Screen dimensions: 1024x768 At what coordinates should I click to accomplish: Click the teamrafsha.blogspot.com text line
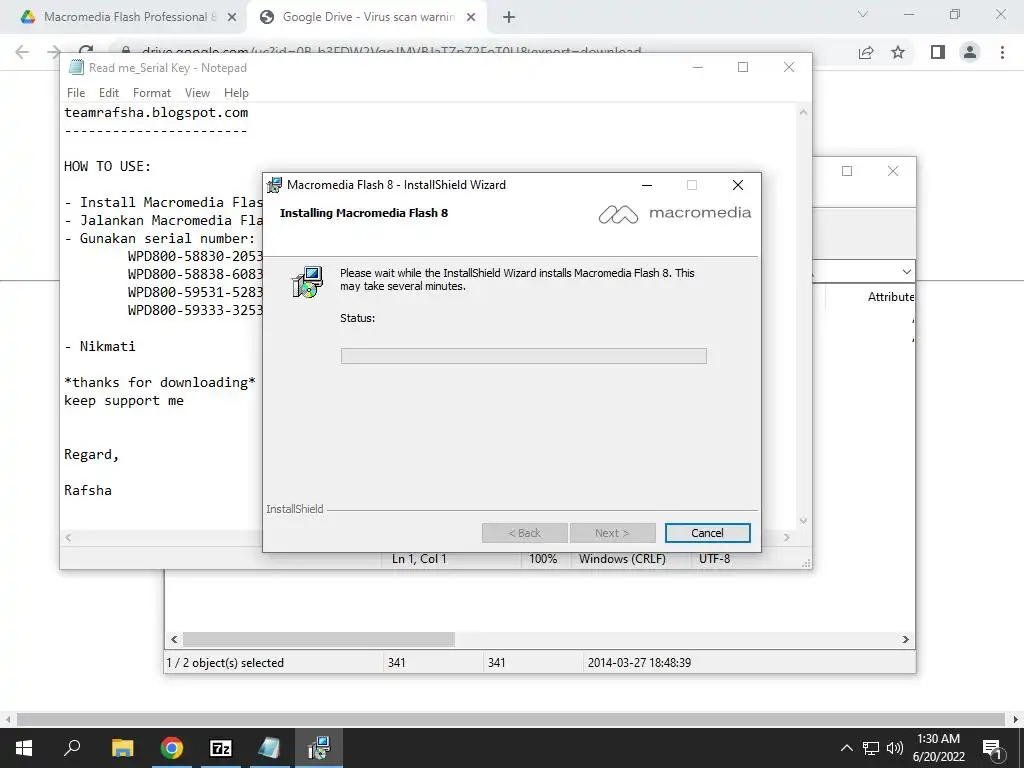point(156,112)
